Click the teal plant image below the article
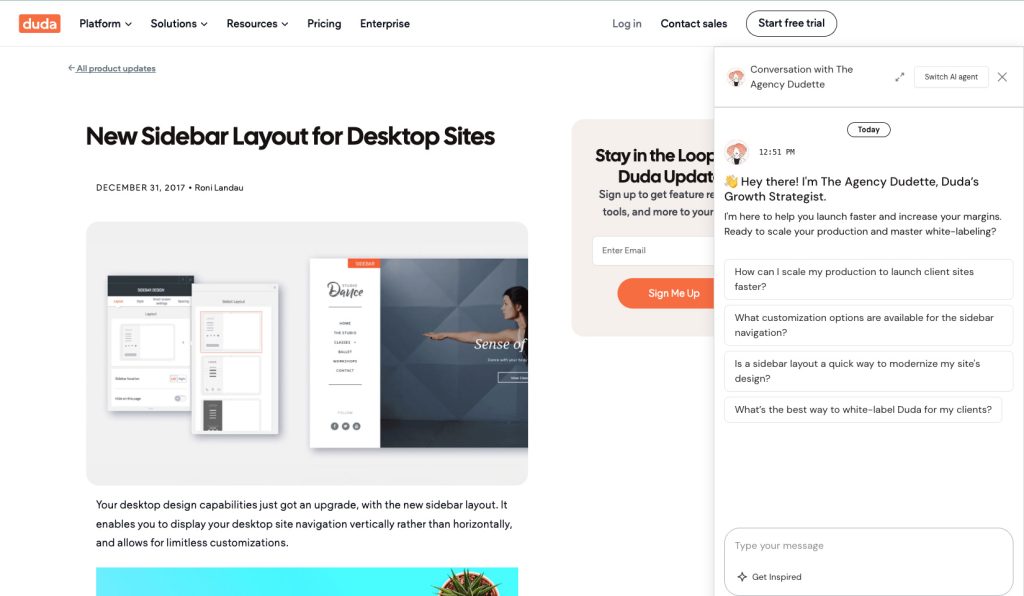Image resolution: width=1024 pixels, height=596 pixels. click(307, 581)
